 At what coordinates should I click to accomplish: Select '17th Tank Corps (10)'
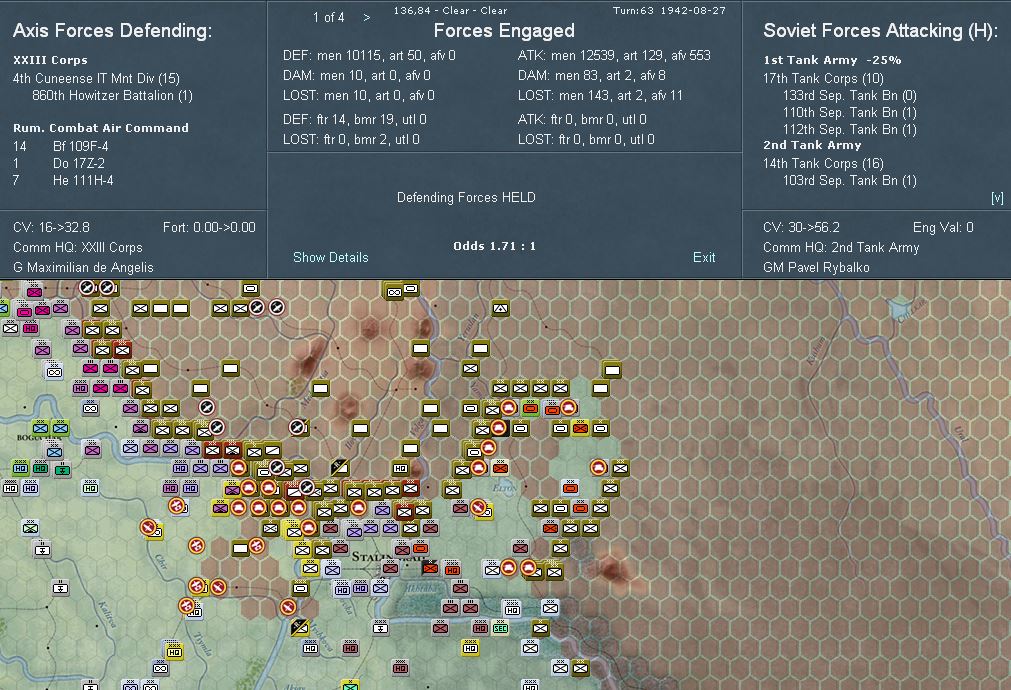pyautogui.click(x=823, y=78)
